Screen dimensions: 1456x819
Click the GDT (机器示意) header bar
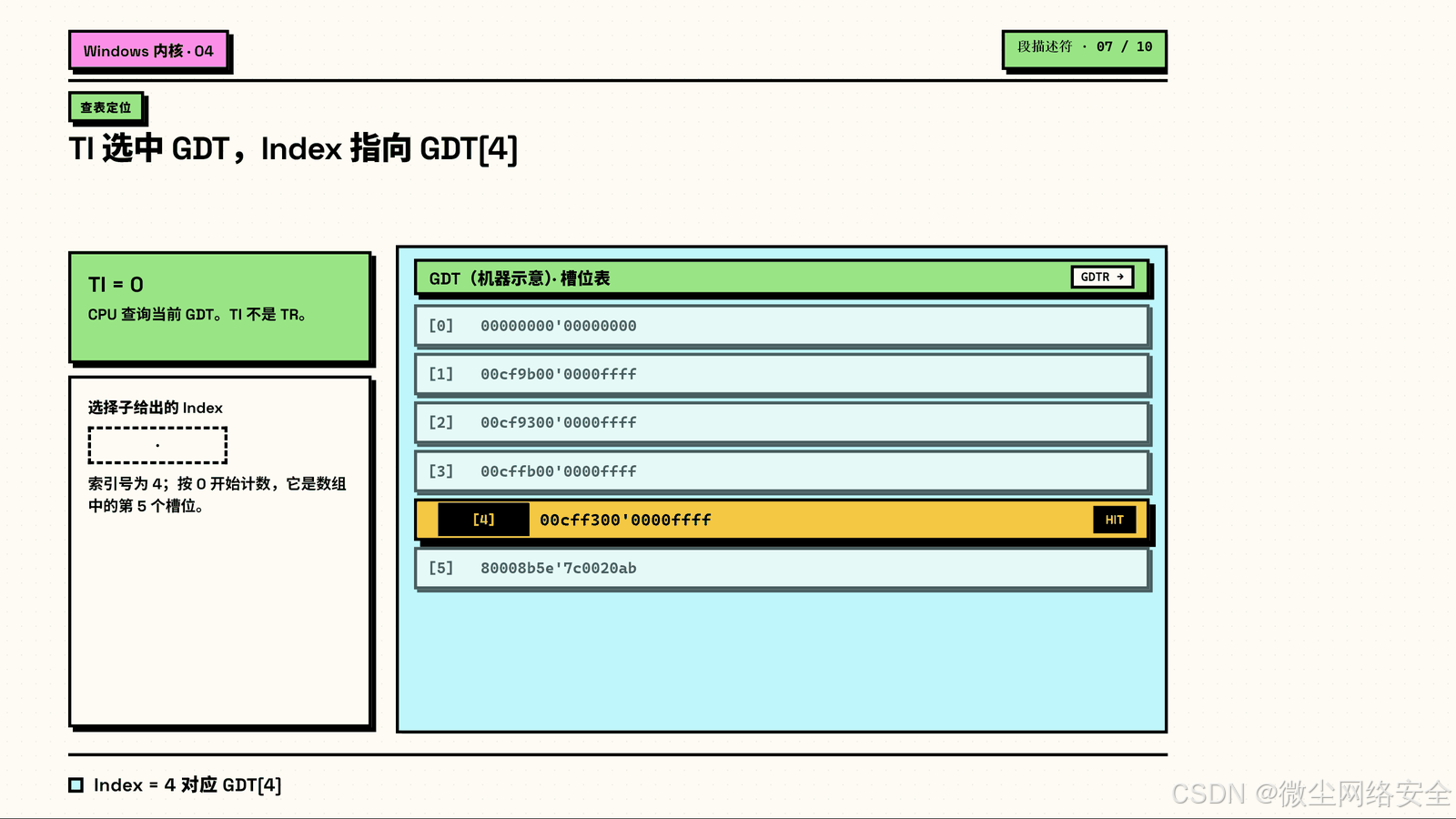782,278
